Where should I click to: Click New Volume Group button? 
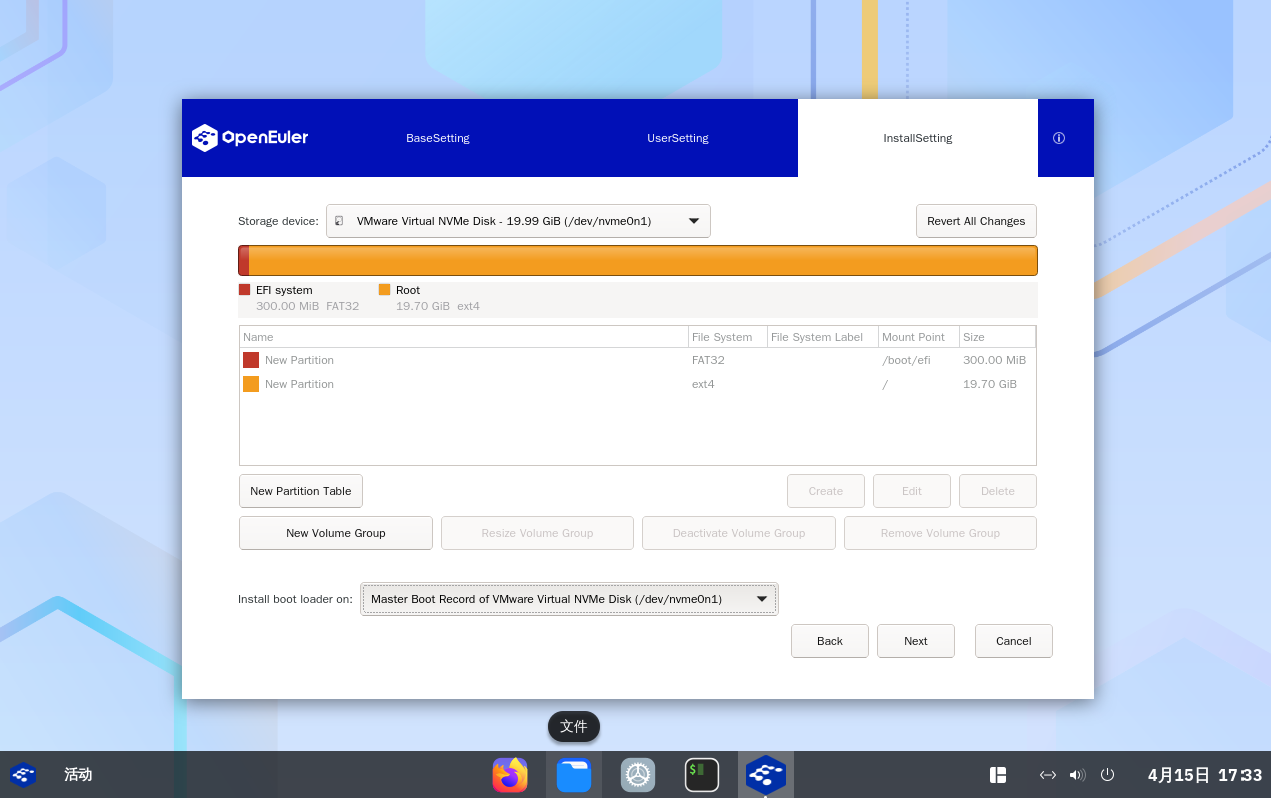(336, 533)
